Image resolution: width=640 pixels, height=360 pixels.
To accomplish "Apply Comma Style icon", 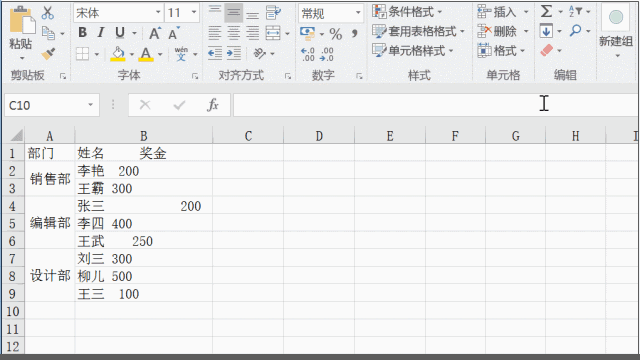I will point(354,33).
